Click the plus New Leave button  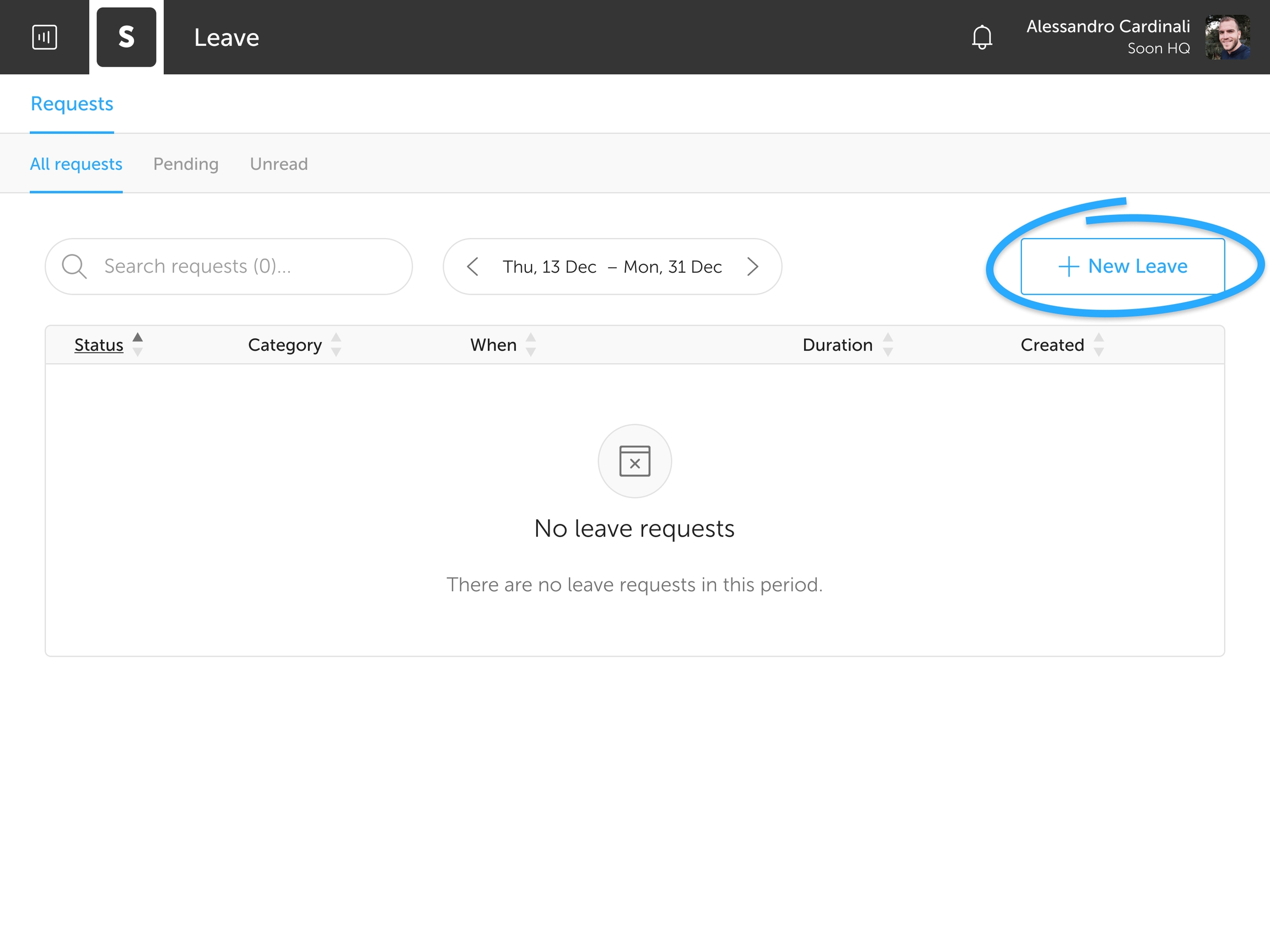[x=1122, y=266]
